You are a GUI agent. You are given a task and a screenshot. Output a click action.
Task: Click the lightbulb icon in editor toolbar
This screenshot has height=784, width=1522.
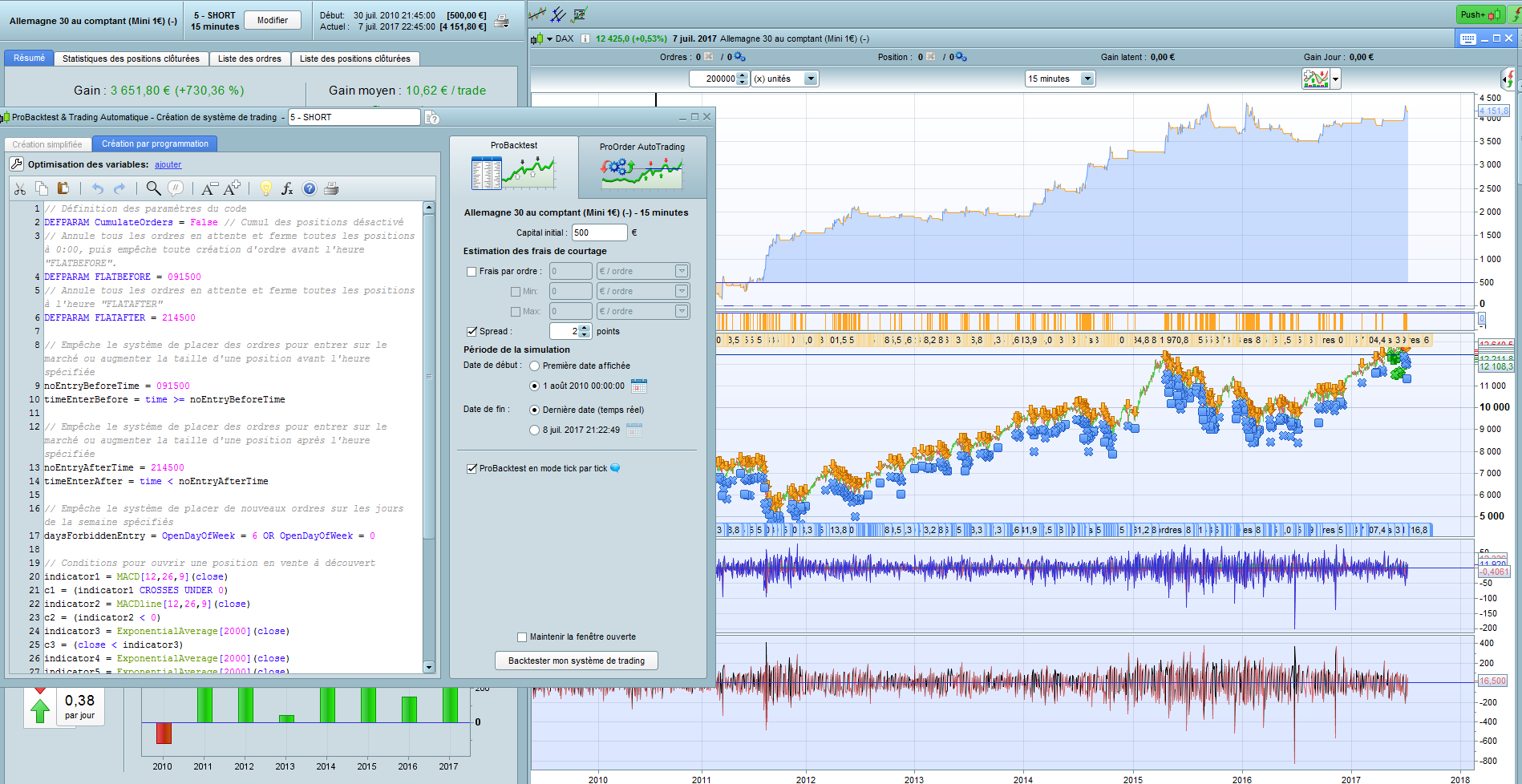click(x=265, y=188)
